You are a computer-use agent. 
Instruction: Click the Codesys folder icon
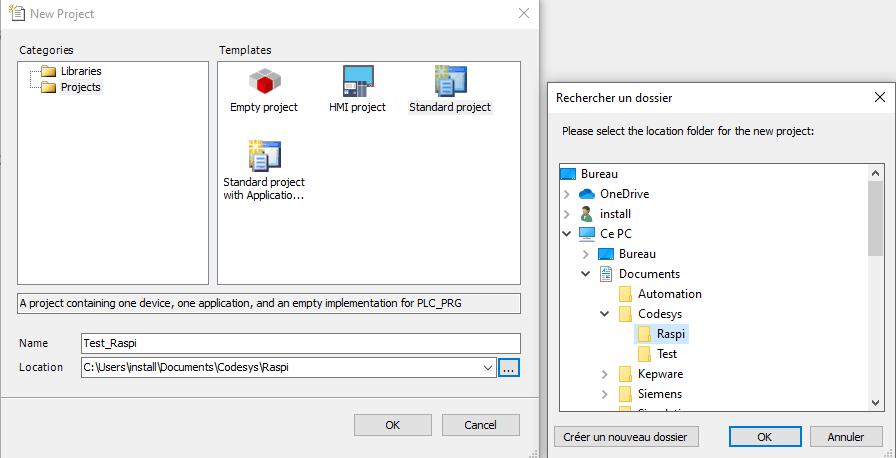tap(625, 314)
